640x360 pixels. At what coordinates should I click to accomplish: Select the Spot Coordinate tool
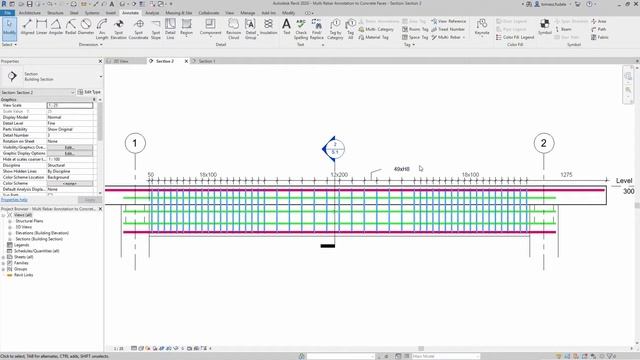[x=139, y=29]
